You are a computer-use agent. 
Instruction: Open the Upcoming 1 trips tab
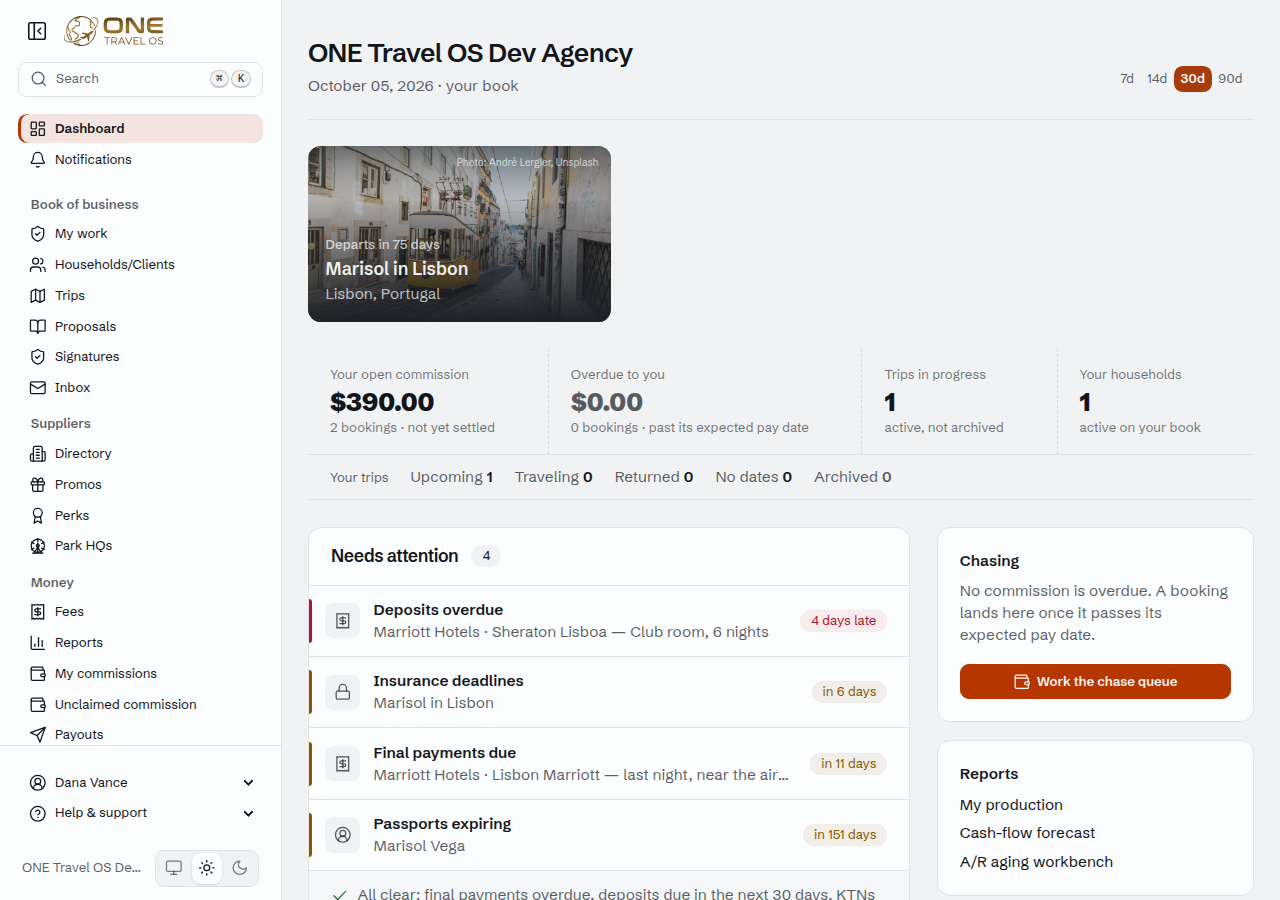451,477
